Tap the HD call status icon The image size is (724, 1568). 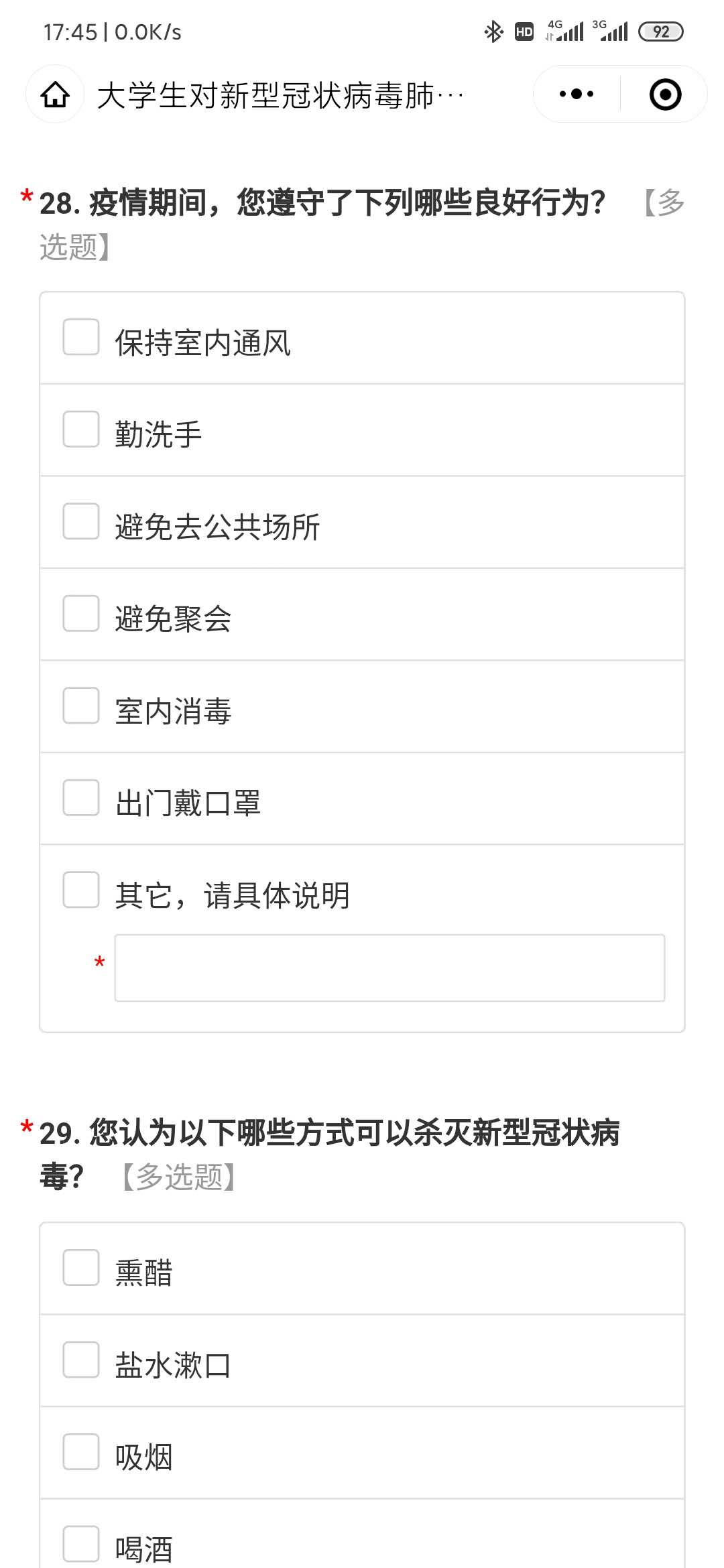pos(524,31)
